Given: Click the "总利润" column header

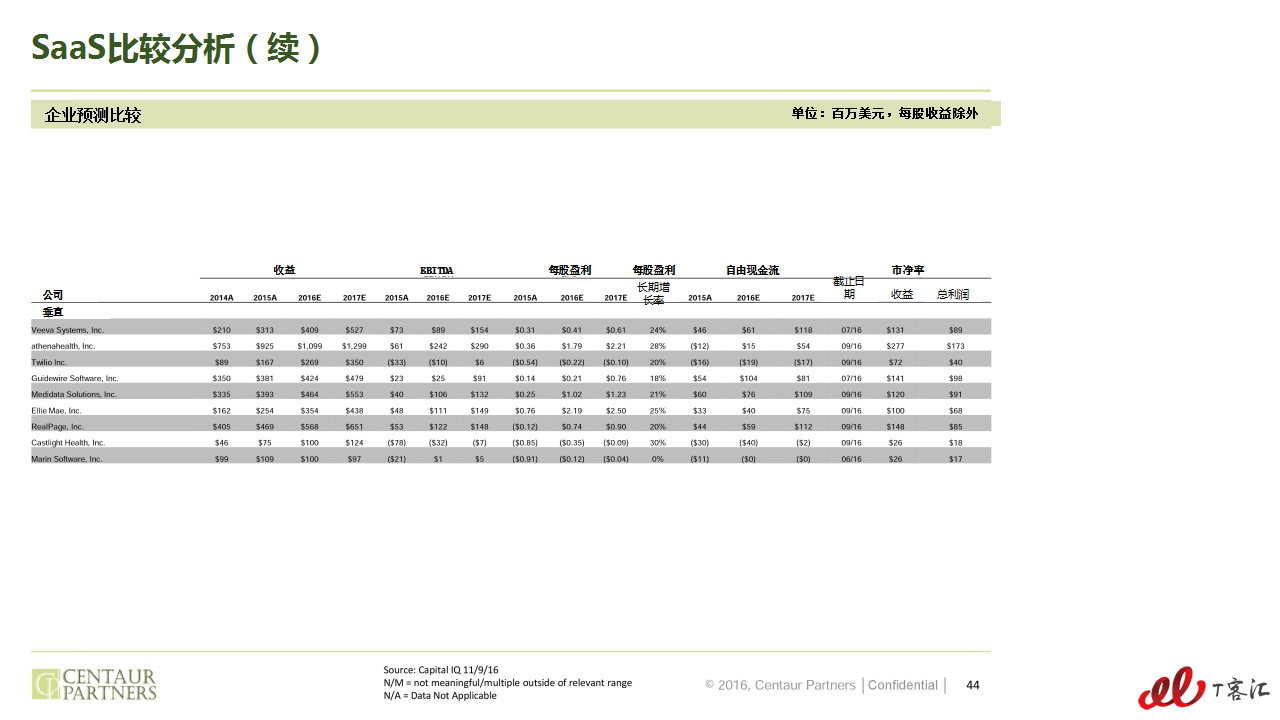Looking at the screenshot, I should (952, 294).
